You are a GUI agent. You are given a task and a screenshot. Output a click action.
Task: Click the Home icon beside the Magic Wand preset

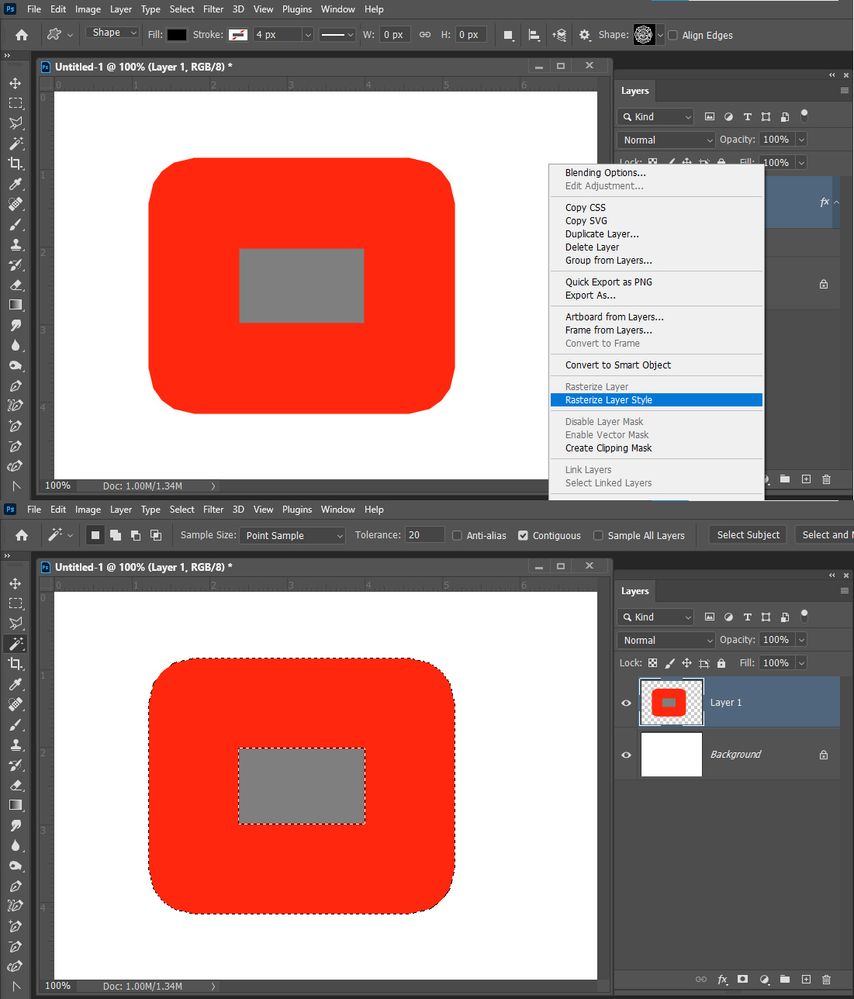tap(22, 535)
